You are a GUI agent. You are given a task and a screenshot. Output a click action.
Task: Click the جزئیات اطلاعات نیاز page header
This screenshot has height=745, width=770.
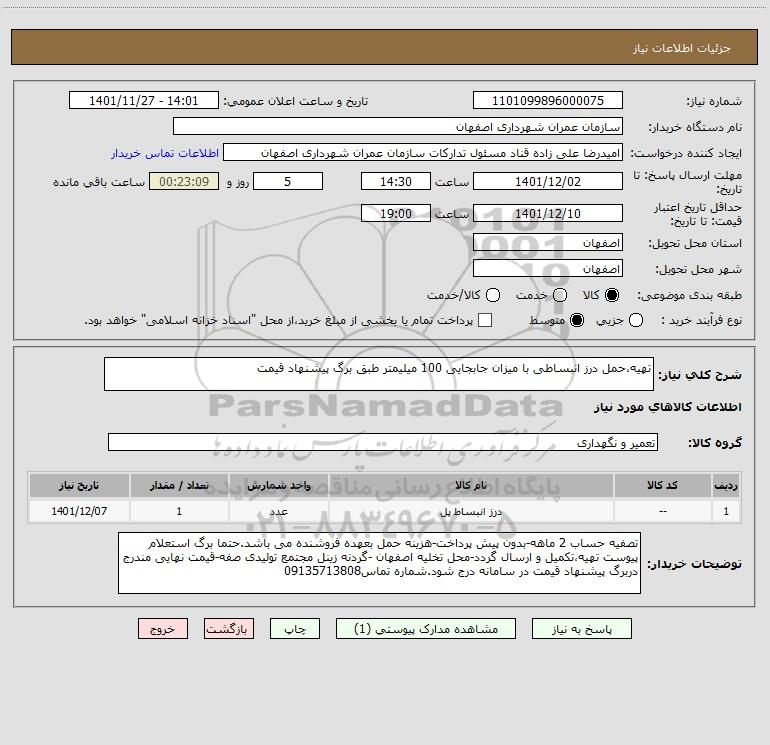[682, 48]
